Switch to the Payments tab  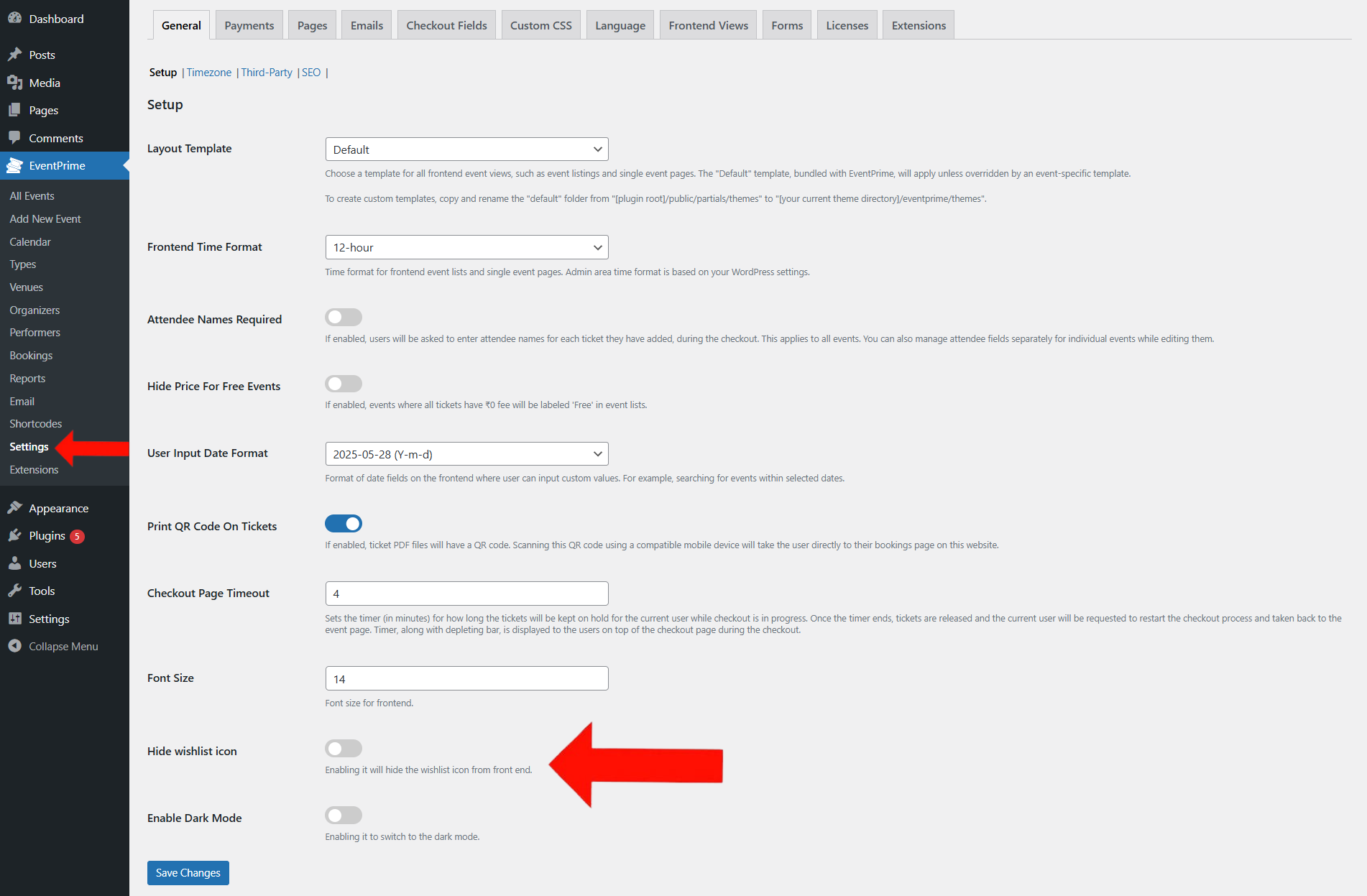(x=249, y=25)
